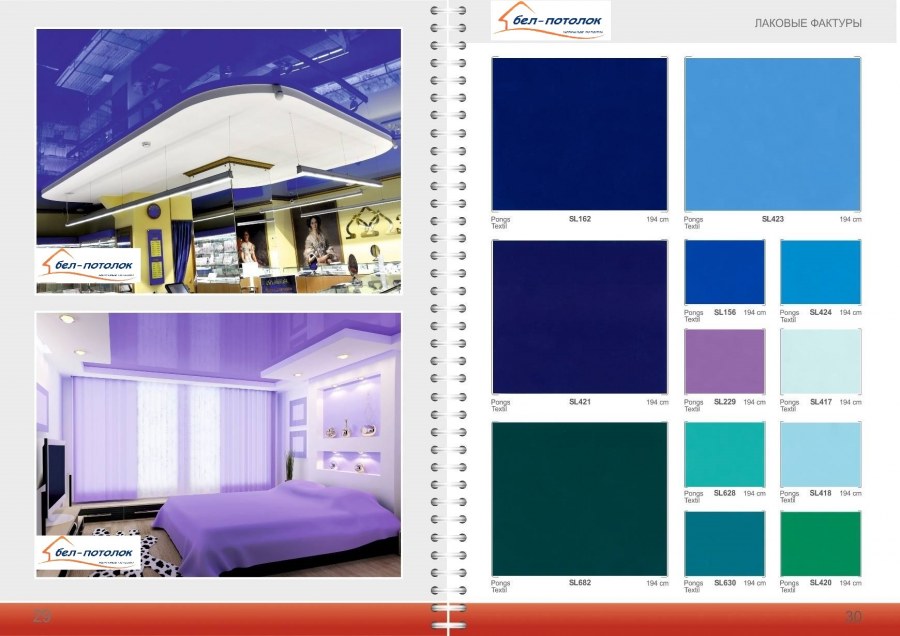The width and height of the screenshot is (900, 636).
Task: Click page number 30 in the footer
Action: [853, 615]
